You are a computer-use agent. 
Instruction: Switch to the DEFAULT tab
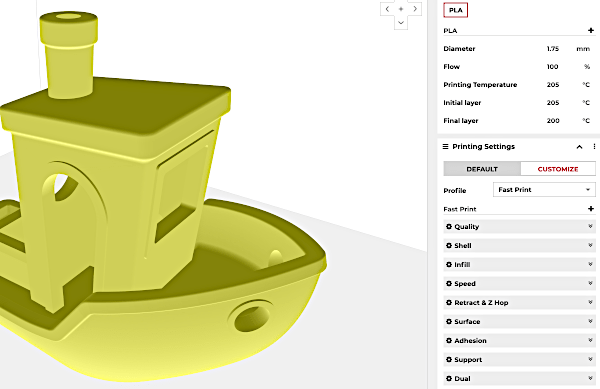click(482, 169)
